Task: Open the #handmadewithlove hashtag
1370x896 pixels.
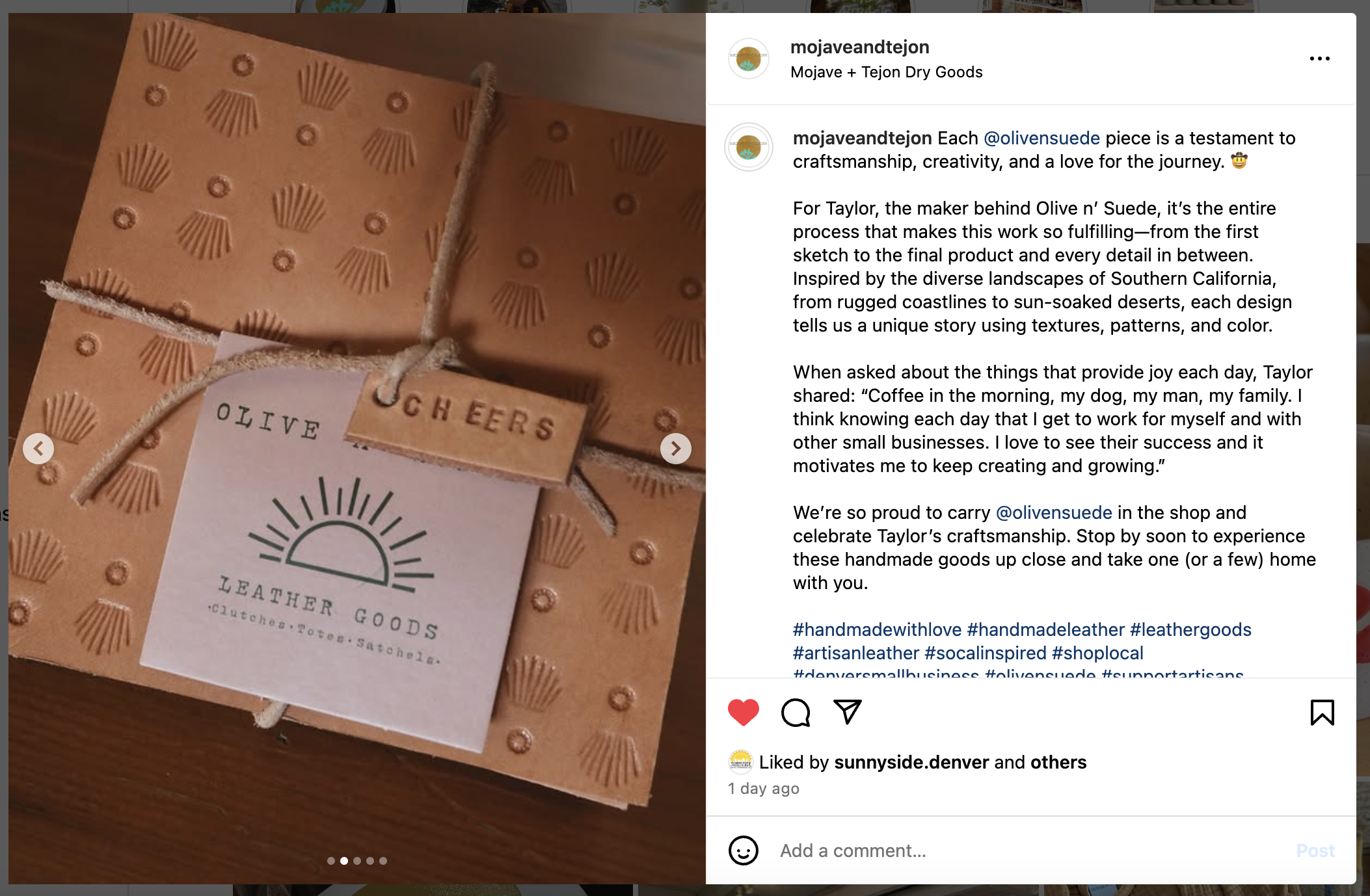Action: coord(877,629)
